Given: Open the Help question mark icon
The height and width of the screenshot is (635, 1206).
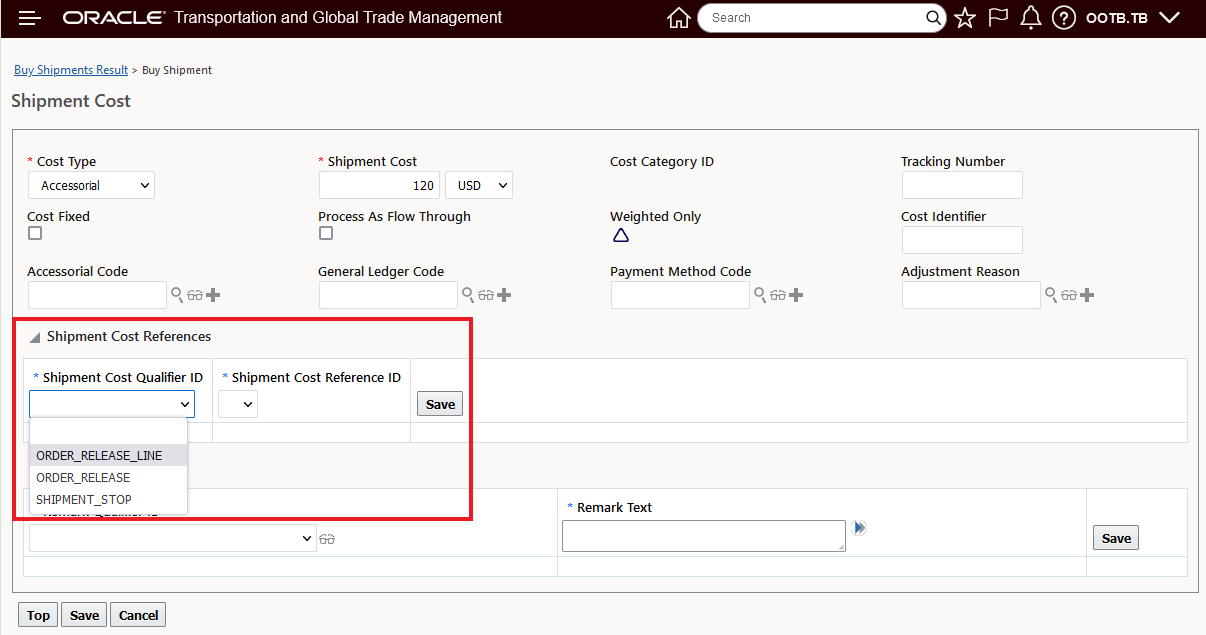Looking at the screenshot, I should click(x=1064, y=18).
